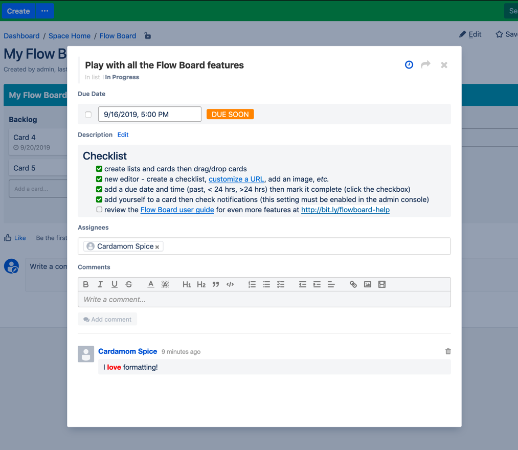Remove Cardamom Spice from assignees
The height and width of the screenshot is (450, 518).
click(x=157, y=247)
